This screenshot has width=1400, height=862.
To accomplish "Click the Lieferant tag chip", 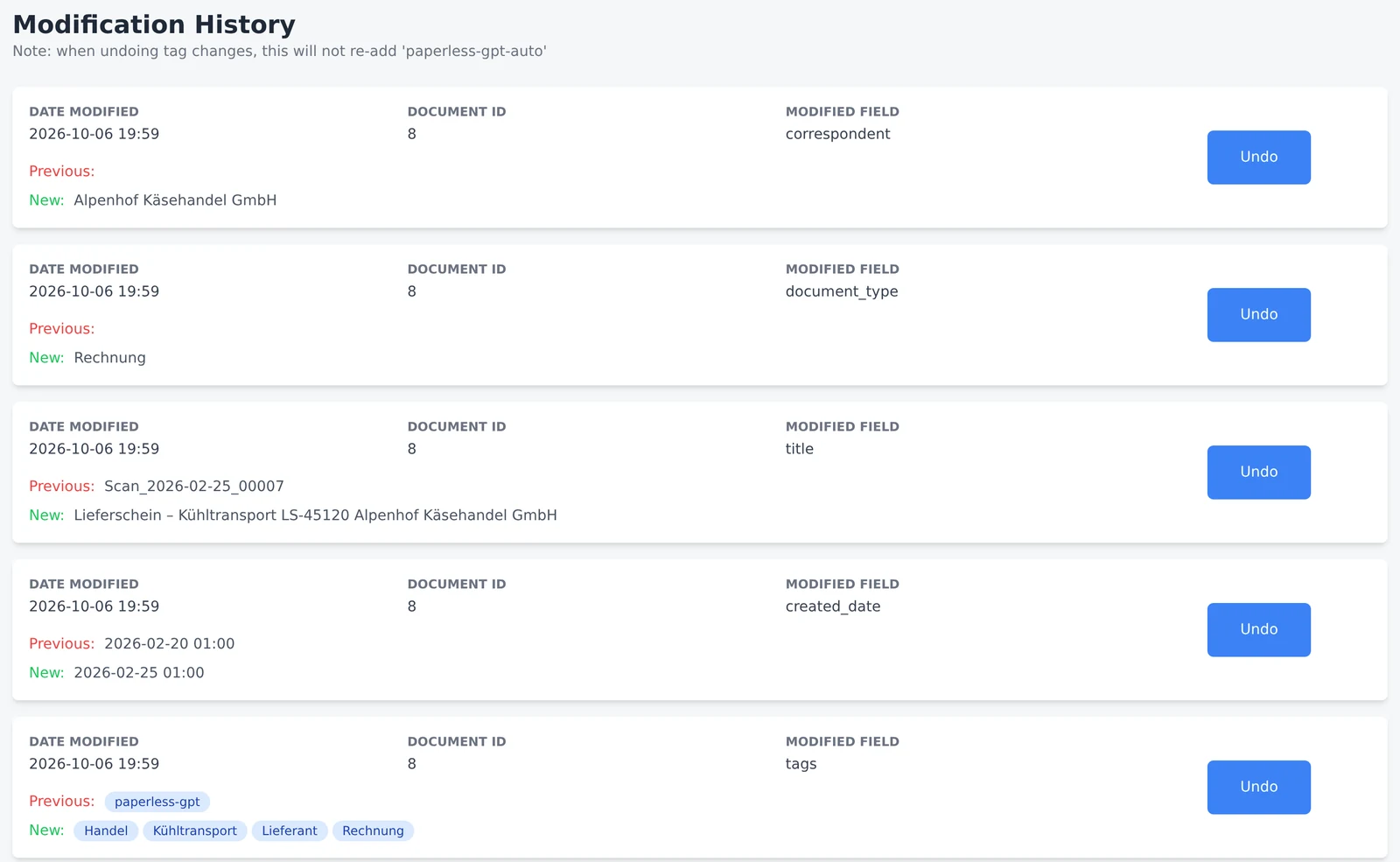I will pyautogui.click(x=290, y=830).
